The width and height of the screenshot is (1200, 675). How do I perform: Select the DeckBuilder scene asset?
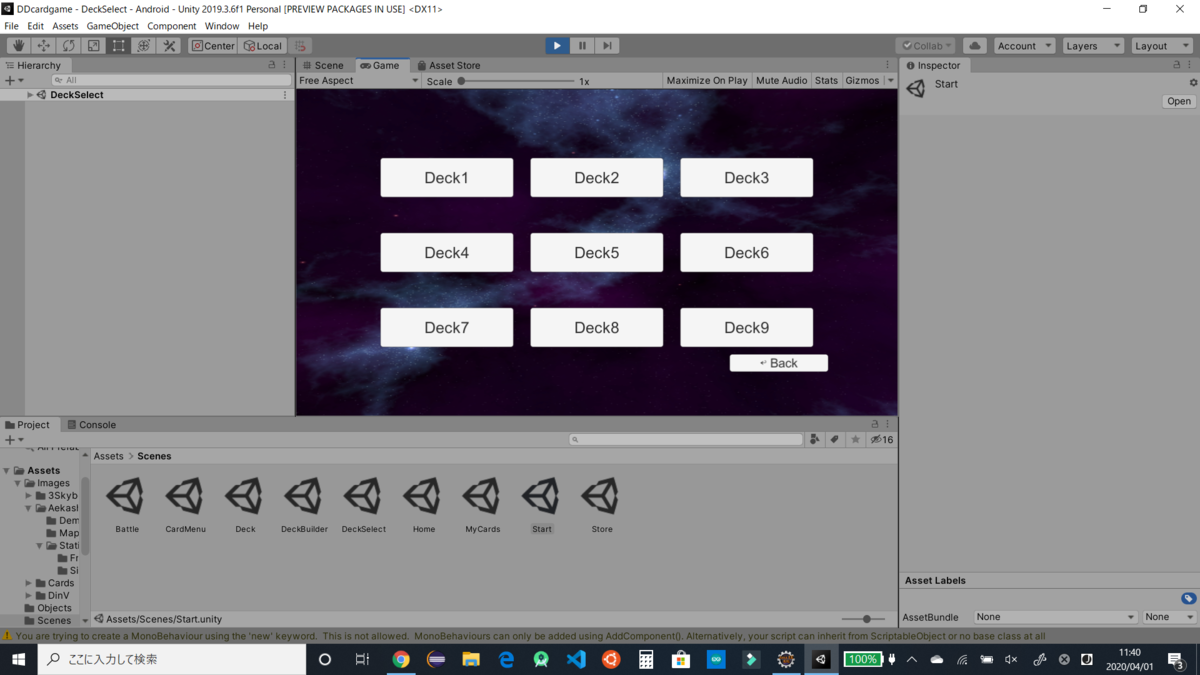click(x=304, y=505)
